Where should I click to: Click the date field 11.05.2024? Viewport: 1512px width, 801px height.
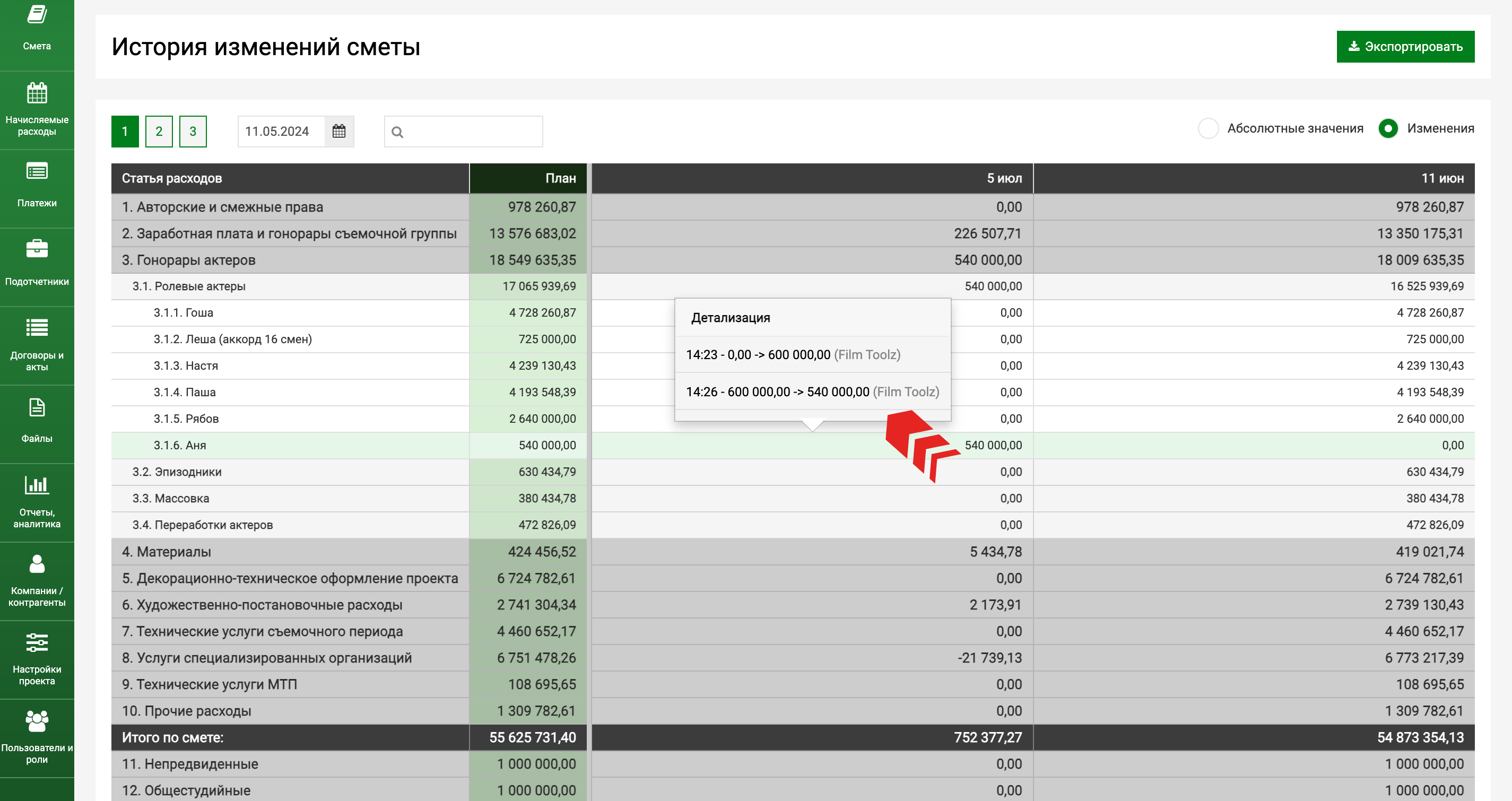281,131
